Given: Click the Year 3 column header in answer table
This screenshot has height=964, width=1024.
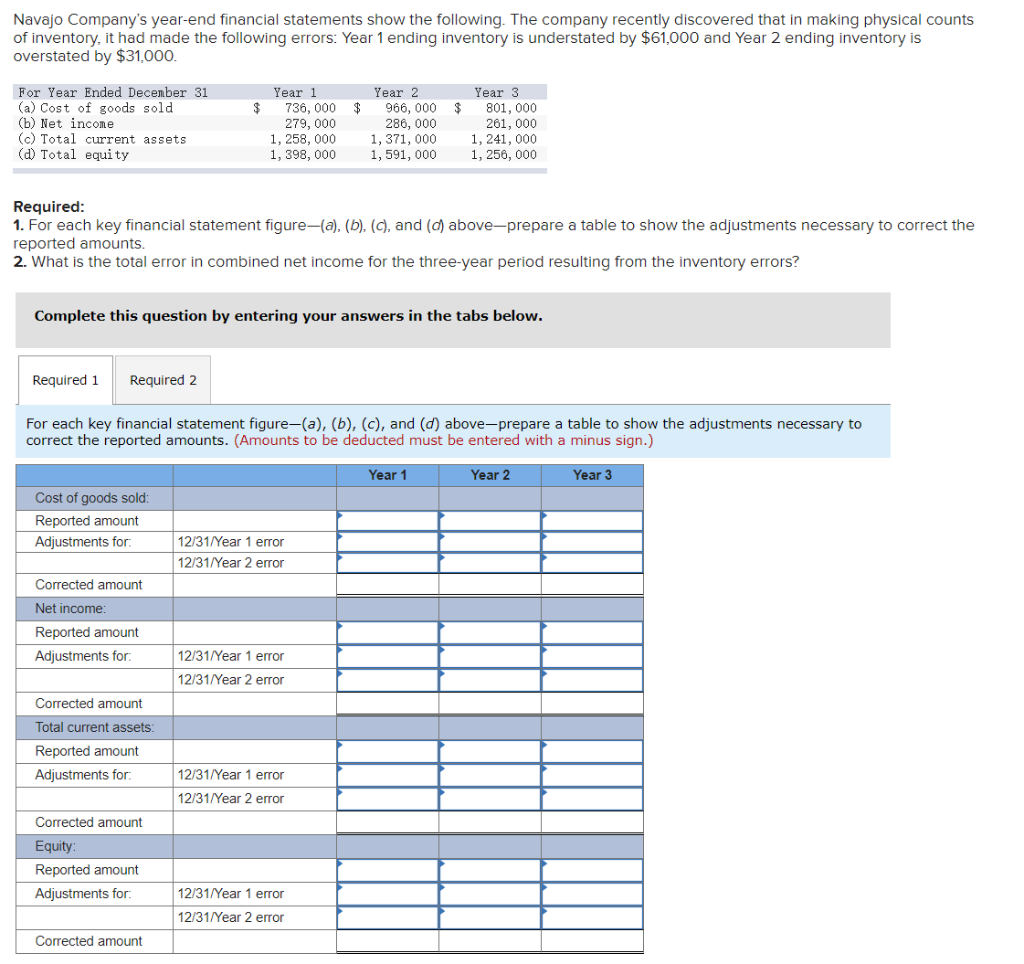Looking at the screenshot, I should coord(592,475).
